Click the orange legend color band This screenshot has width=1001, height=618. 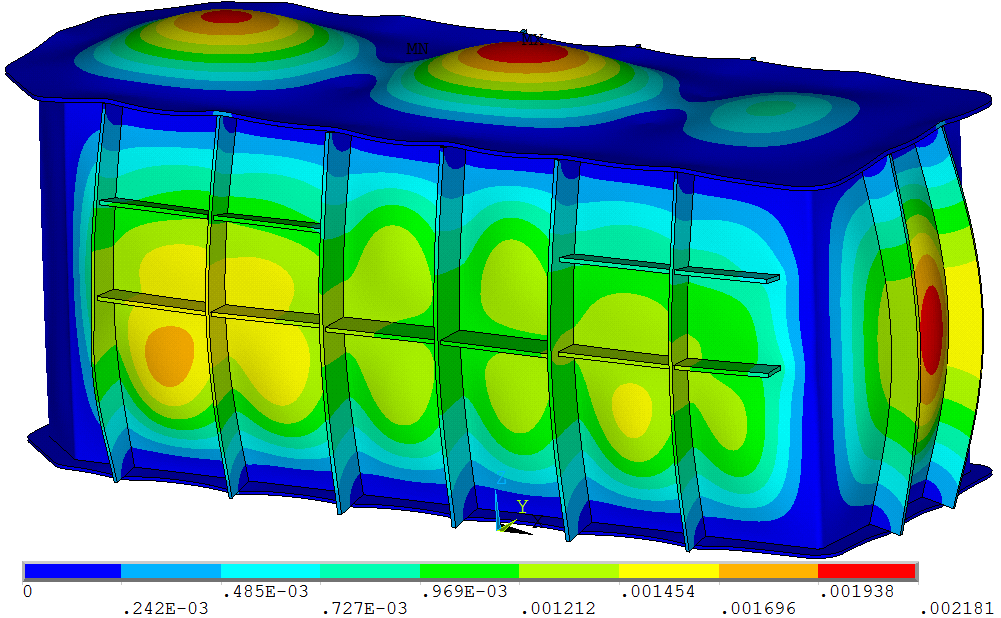click(769, 571)
